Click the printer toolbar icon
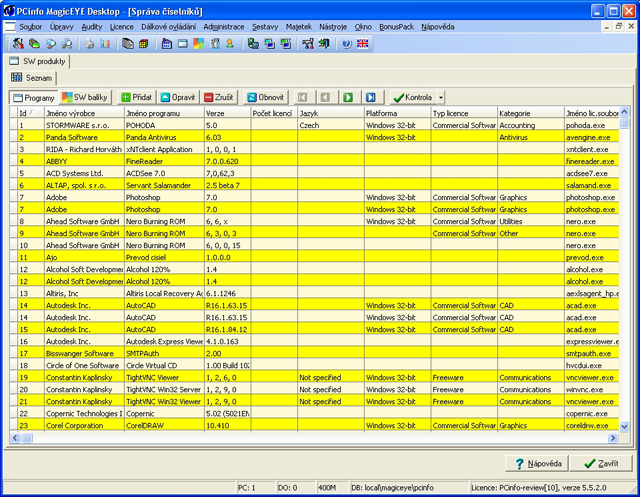Screen dimensions: 640x497 [x=89, y=43]
